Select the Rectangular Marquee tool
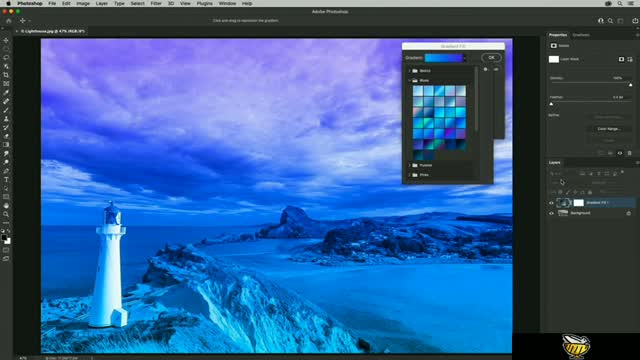 (x=6, y=49)
